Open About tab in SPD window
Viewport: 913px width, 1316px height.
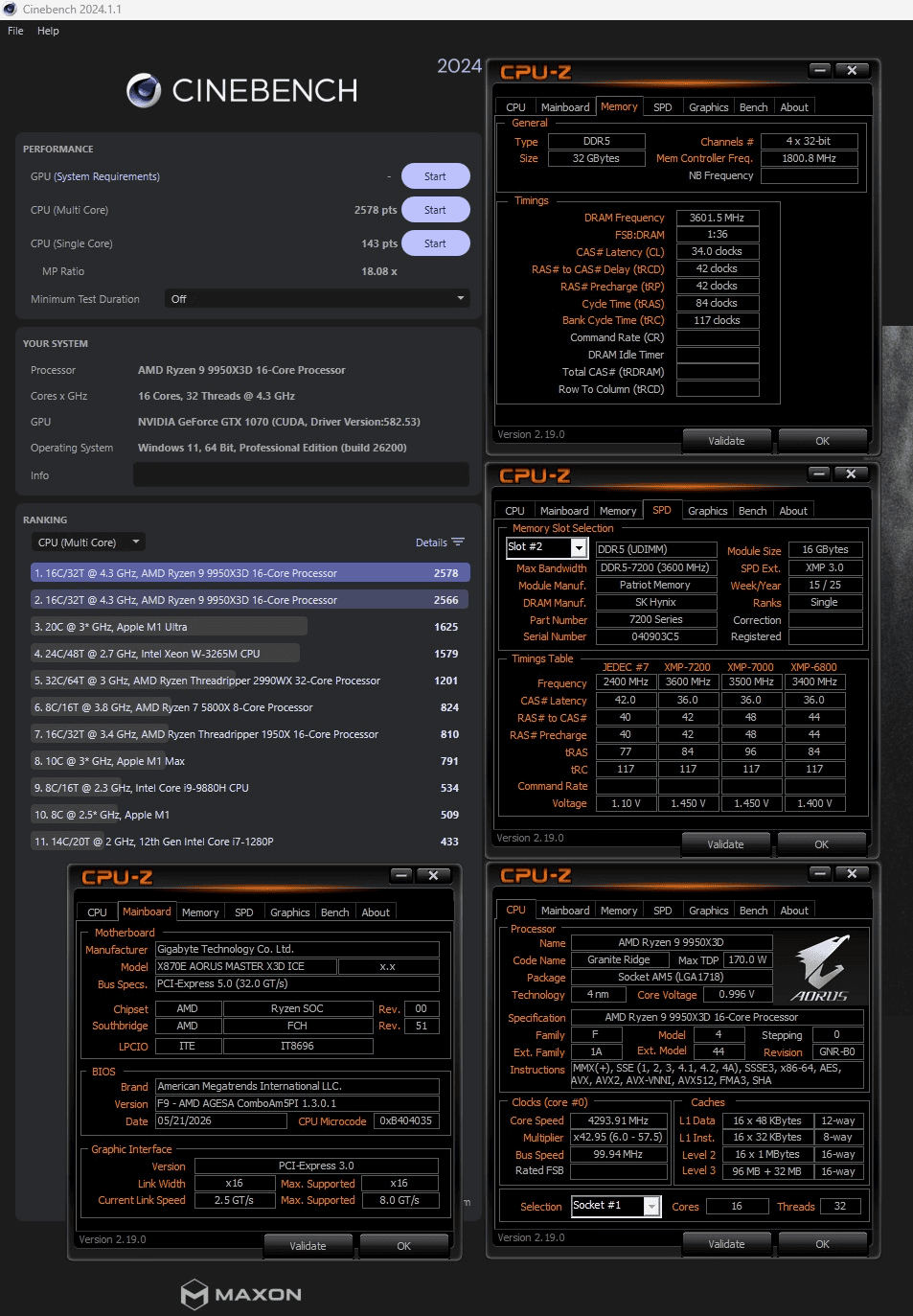coord(793,511)
